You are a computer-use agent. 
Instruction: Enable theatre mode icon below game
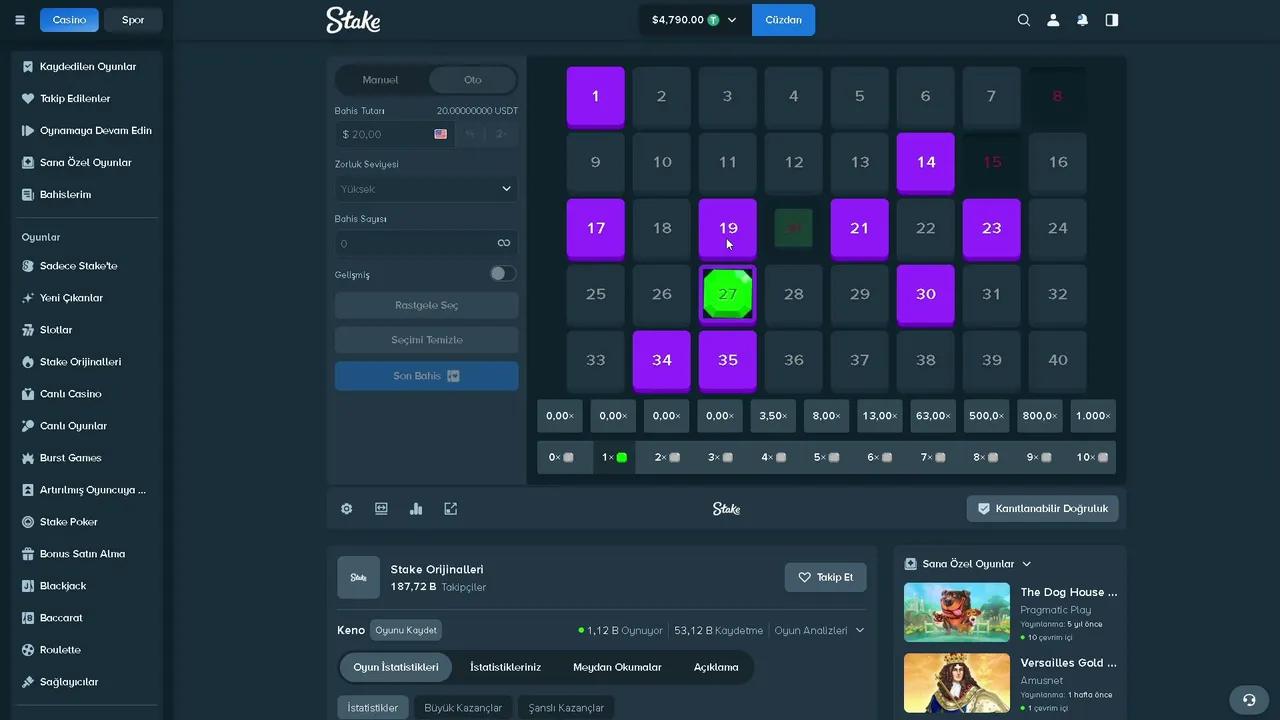[381, 509]
